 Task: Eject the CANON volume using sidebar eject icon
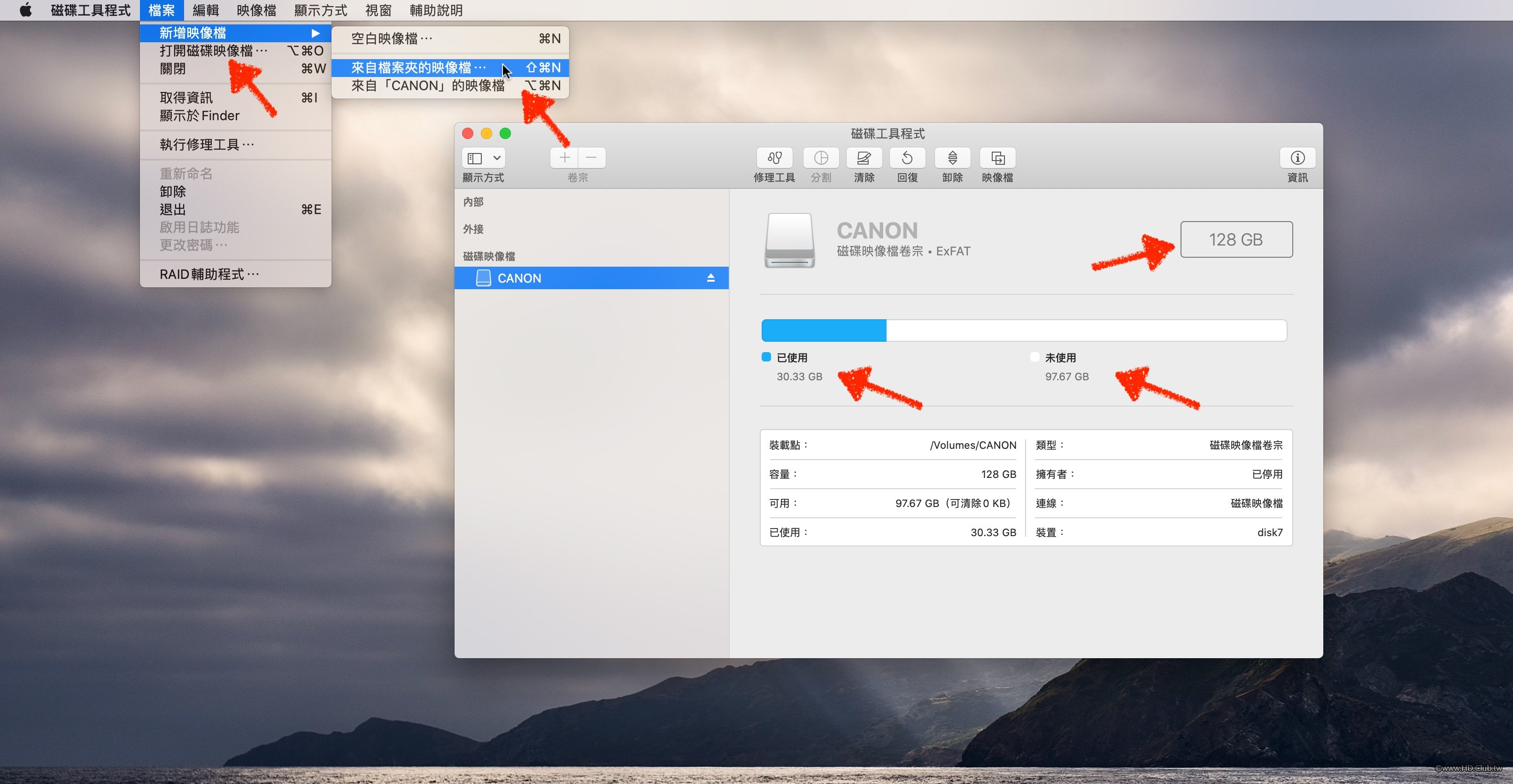point(710,278)
